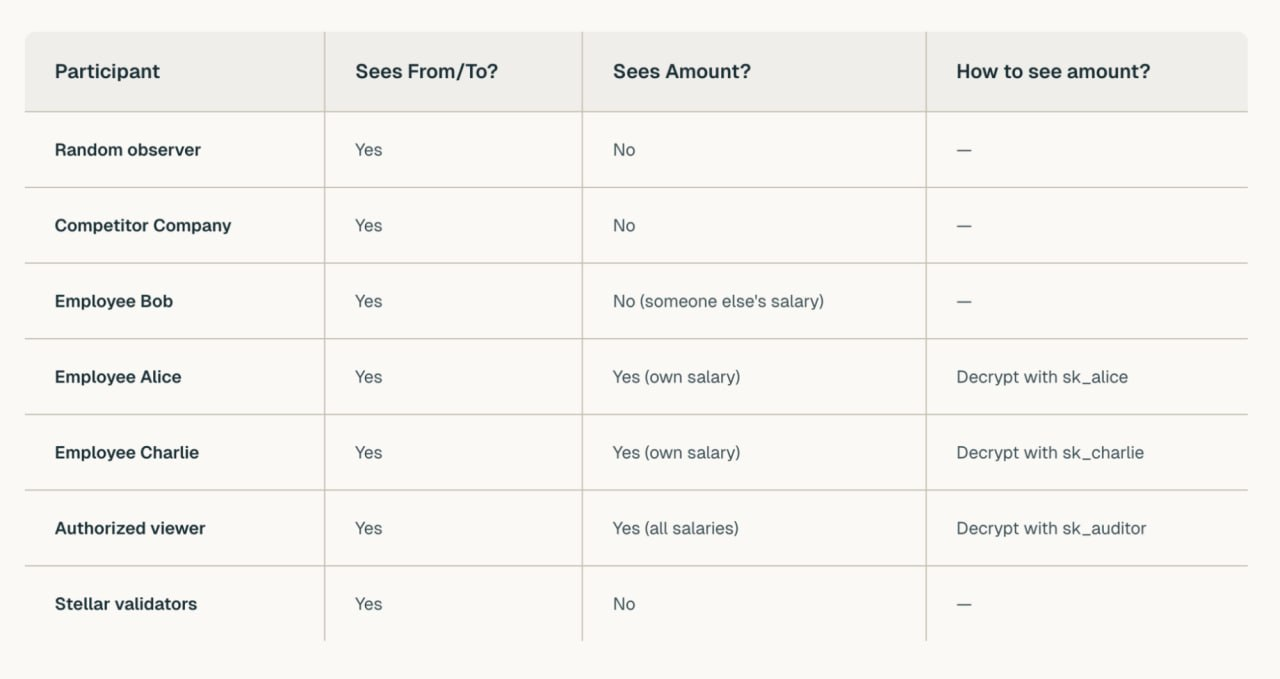Click the Sees Amount? column header
The image size is (1280, 679).
pos(682,71)
